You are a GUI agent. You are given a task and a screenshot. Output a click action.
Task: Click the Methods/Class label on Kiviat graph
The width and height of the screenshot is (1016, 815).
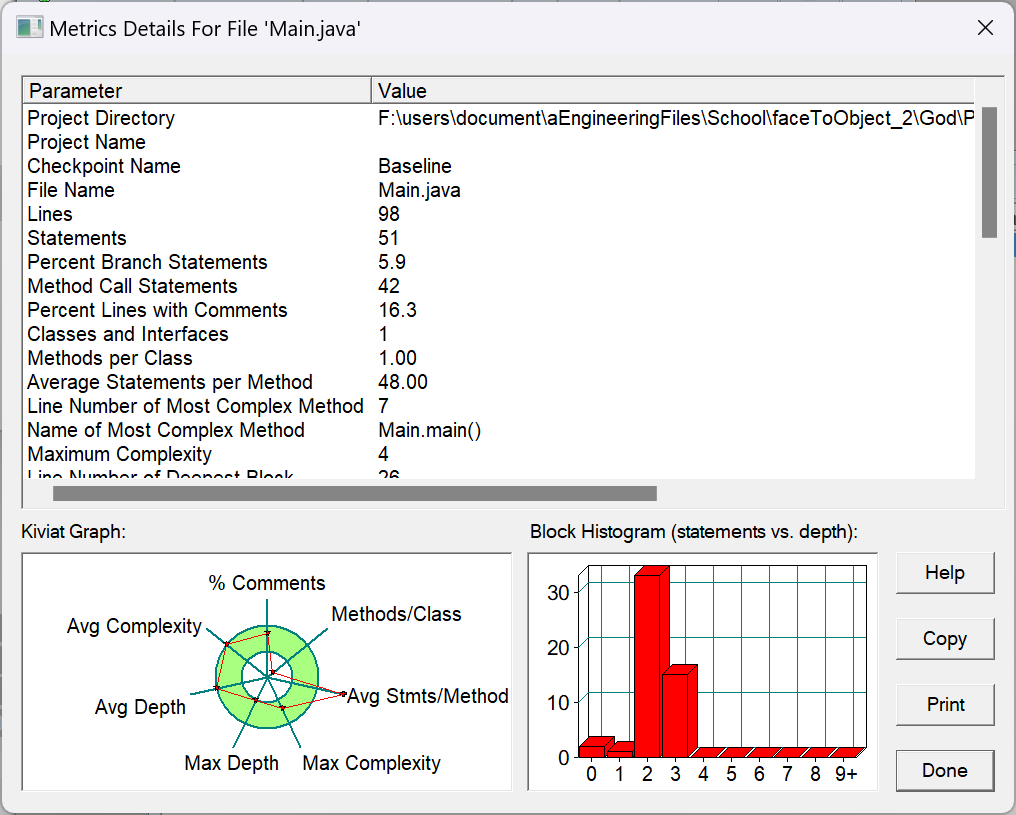[x=397, y=614]
